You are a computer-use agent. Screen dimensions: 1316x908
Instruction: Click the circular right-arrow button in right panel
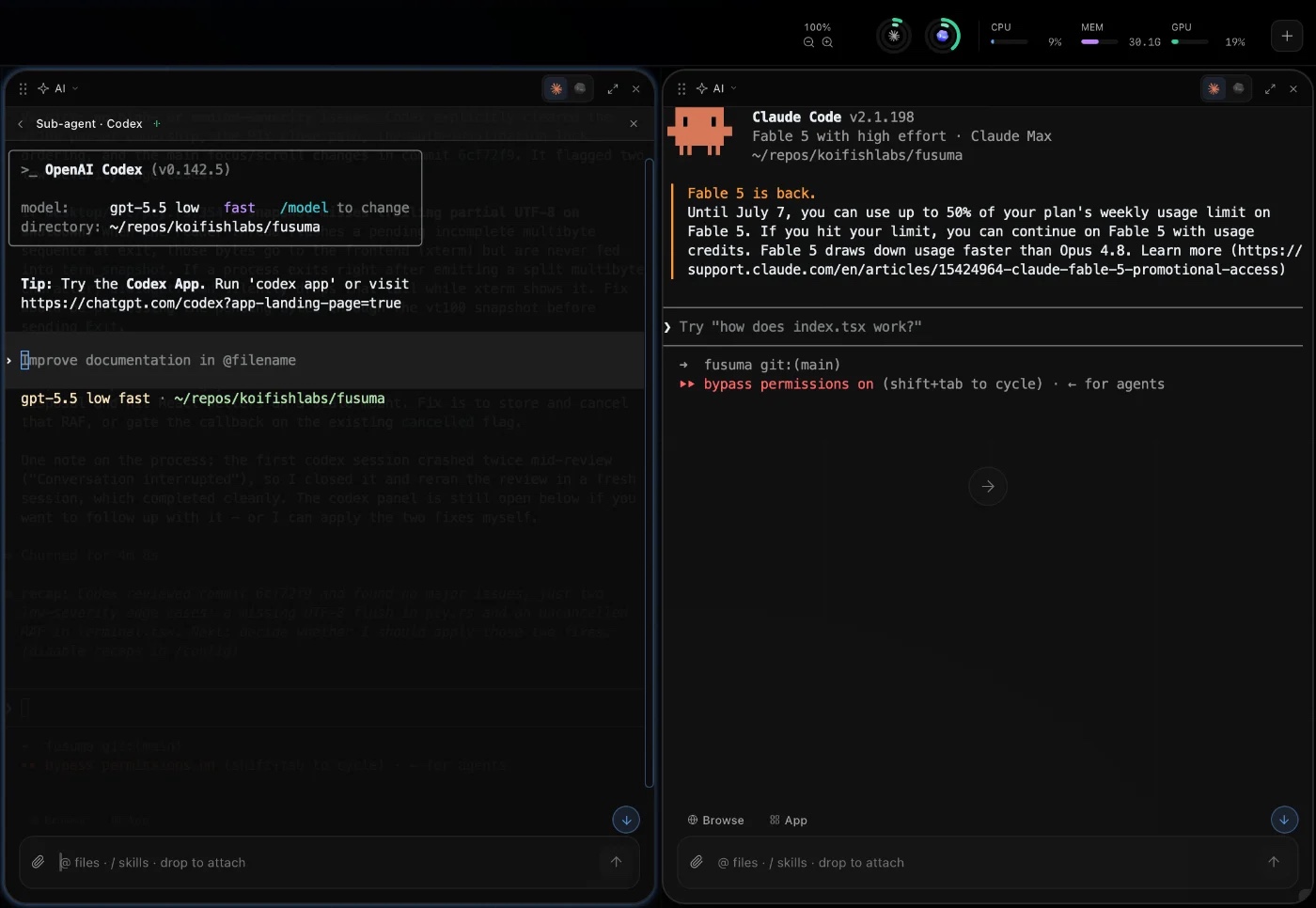[x=988, y=486]
